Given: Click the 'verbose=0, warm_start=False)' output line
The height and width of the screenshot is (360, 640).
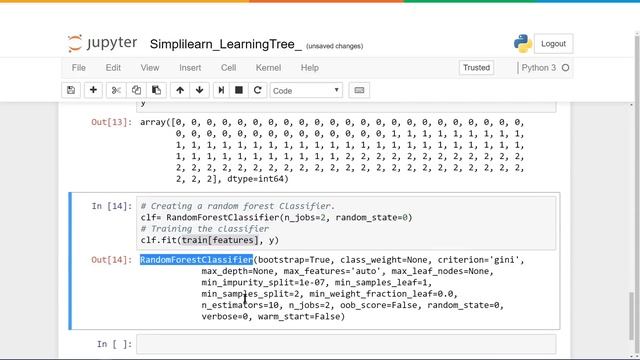Looking at the screenshot, I should (273, 317).
